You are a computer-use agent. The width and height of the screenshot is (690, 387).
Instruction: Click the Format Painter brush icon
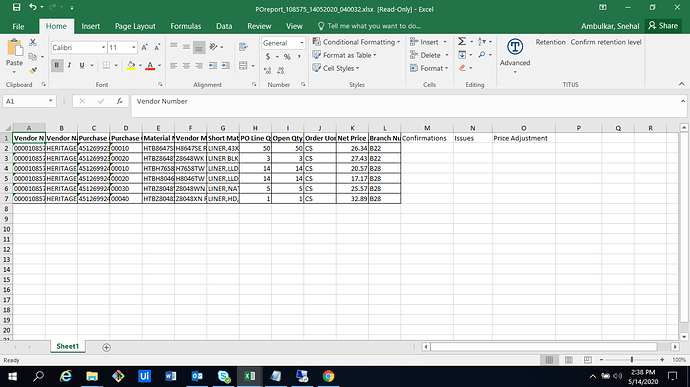coord(33,70)
